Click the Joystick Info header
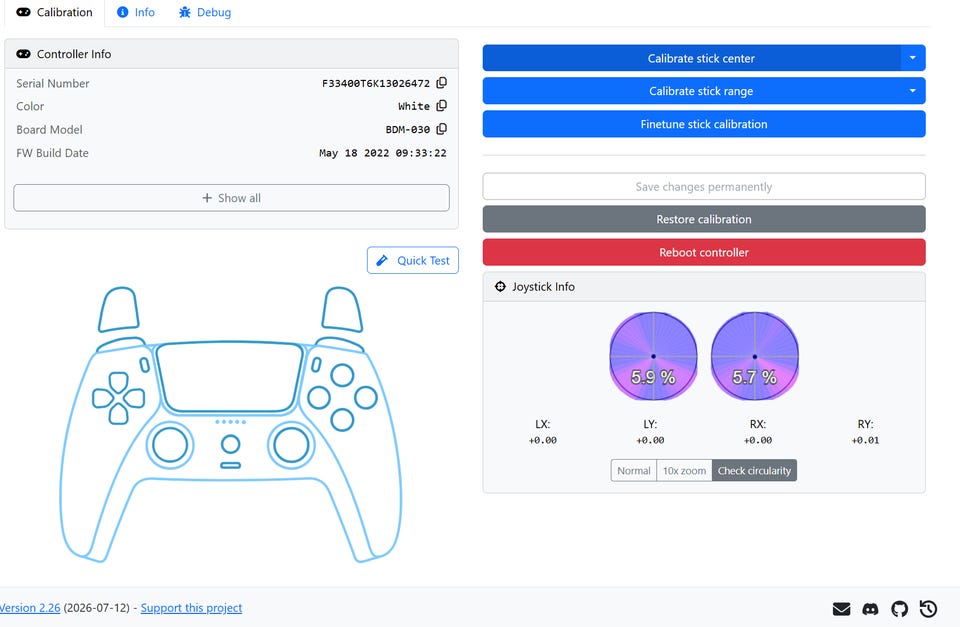This screenshot has width=960, height=627. 704,287
